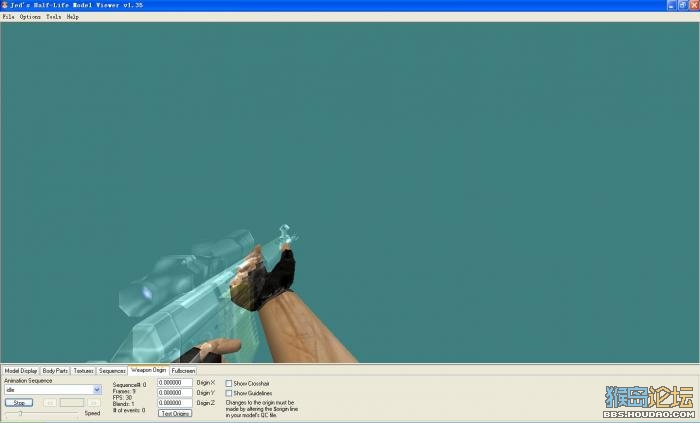Click the frame number field
The width and height of the screenshot is (700, 423).
tap(72, 402)
